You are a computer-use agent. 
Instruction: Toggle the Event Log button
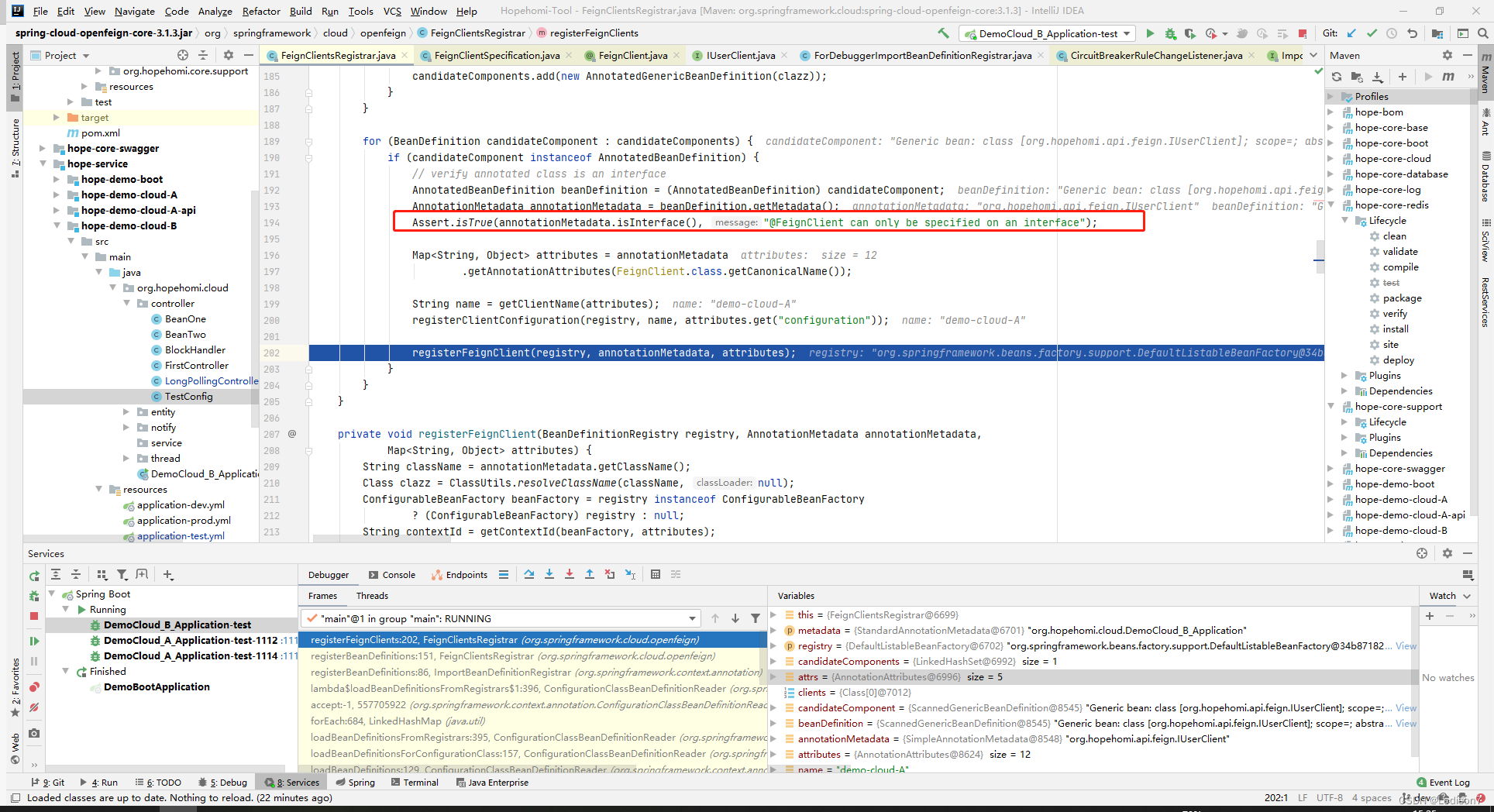pyautogui.click(x=1443, y=783)
